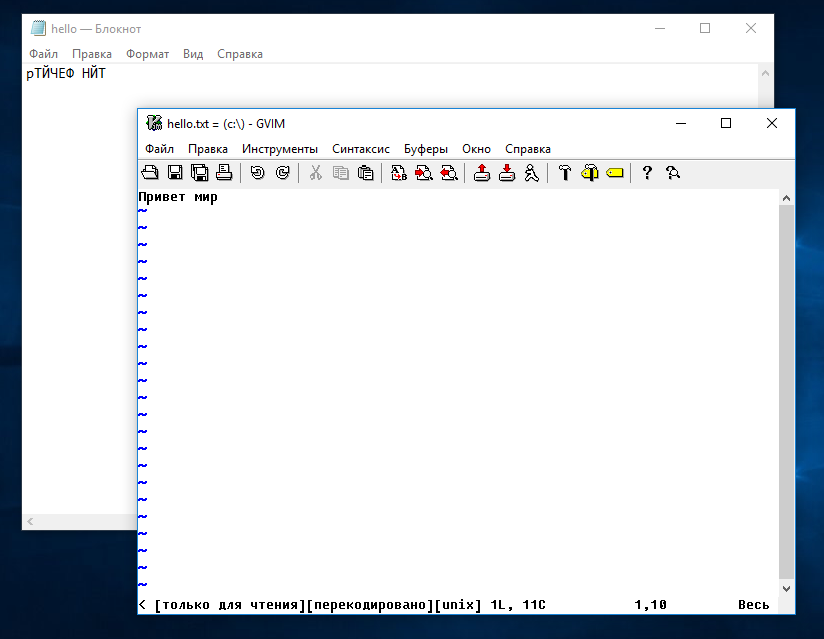Click the Save All files toolbar icon
The width and height of the screenshot is (824, 639).
coord(200,172)
